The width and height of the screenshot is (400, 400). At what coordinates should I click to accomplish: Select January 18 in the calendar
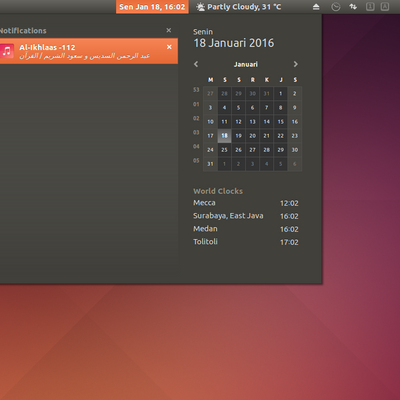(224, 136)
